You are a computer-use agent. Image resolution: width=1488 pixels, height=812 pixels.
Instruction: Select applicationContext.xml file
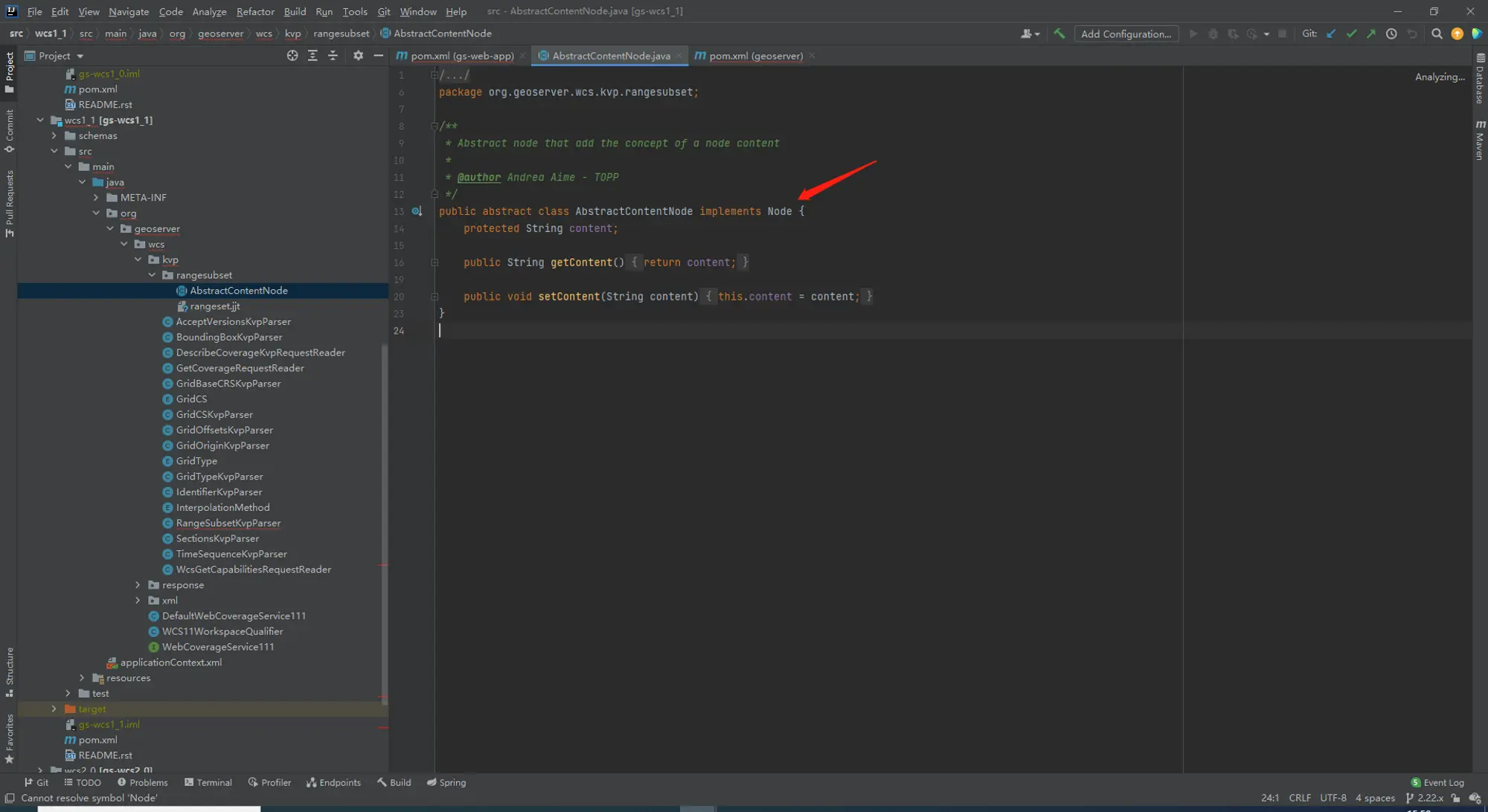point(171,663)
